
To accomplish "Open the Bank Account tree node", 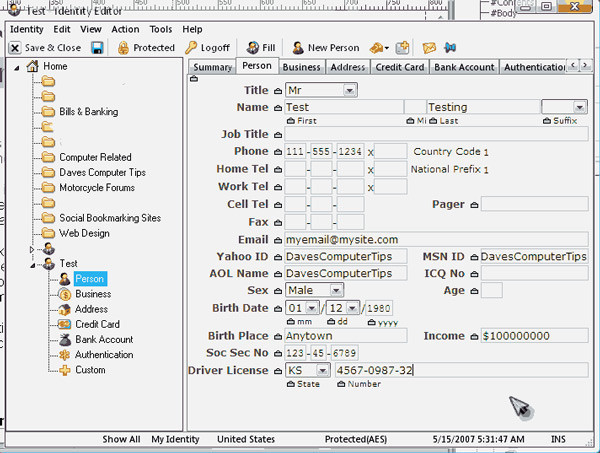I will click(103, 339).
